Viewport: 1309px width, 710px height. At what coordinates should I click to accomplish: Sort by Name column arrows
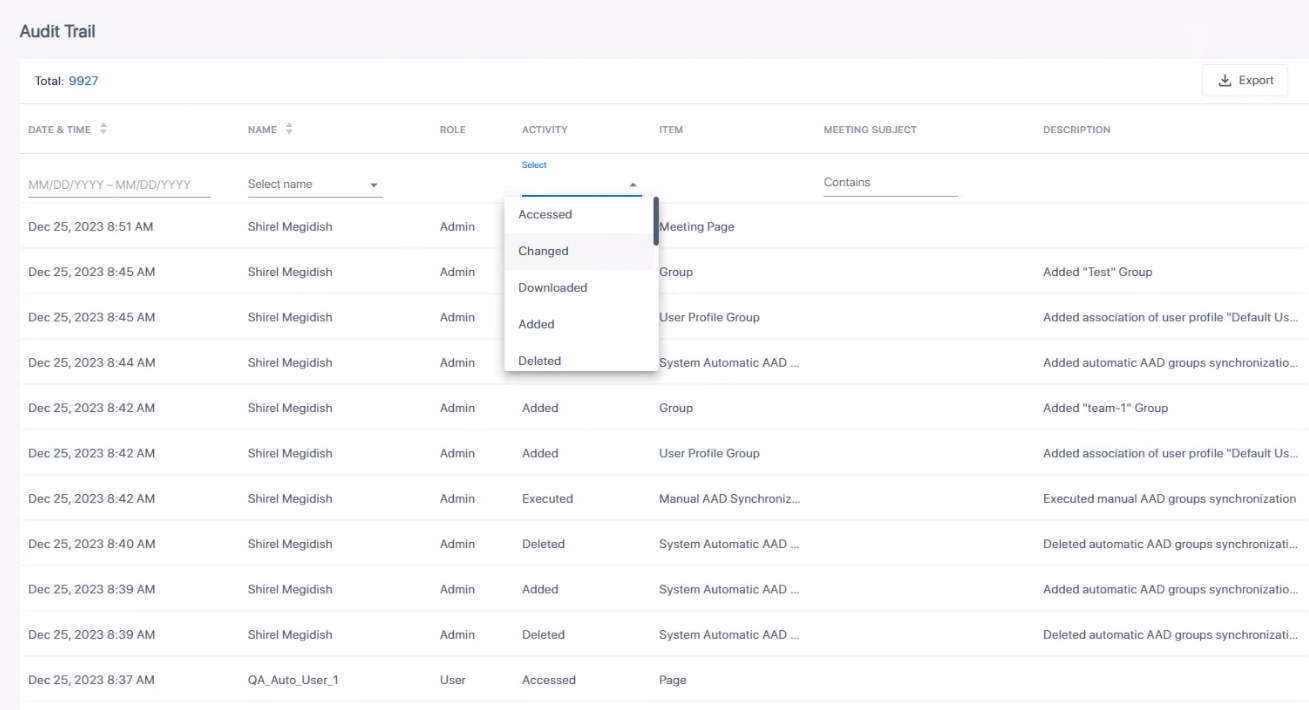point(289,129)
